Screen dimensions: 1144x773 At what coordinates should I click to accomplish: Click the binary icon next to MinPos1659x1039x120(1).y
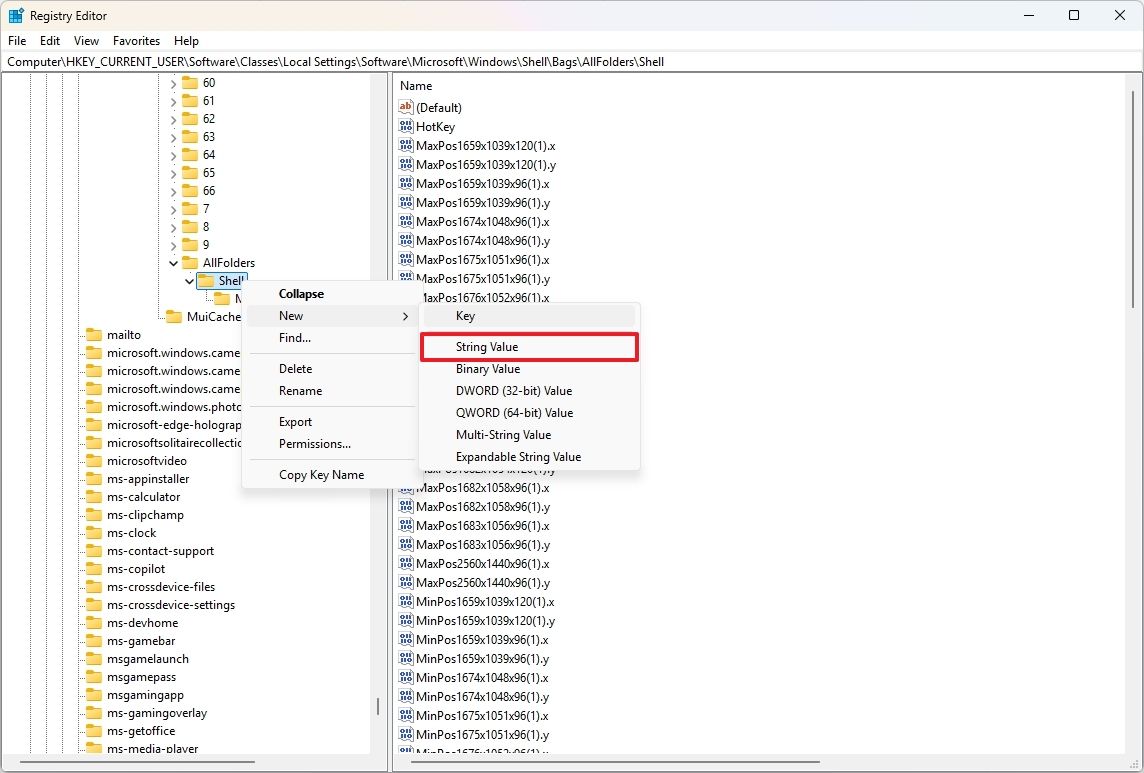406,620
